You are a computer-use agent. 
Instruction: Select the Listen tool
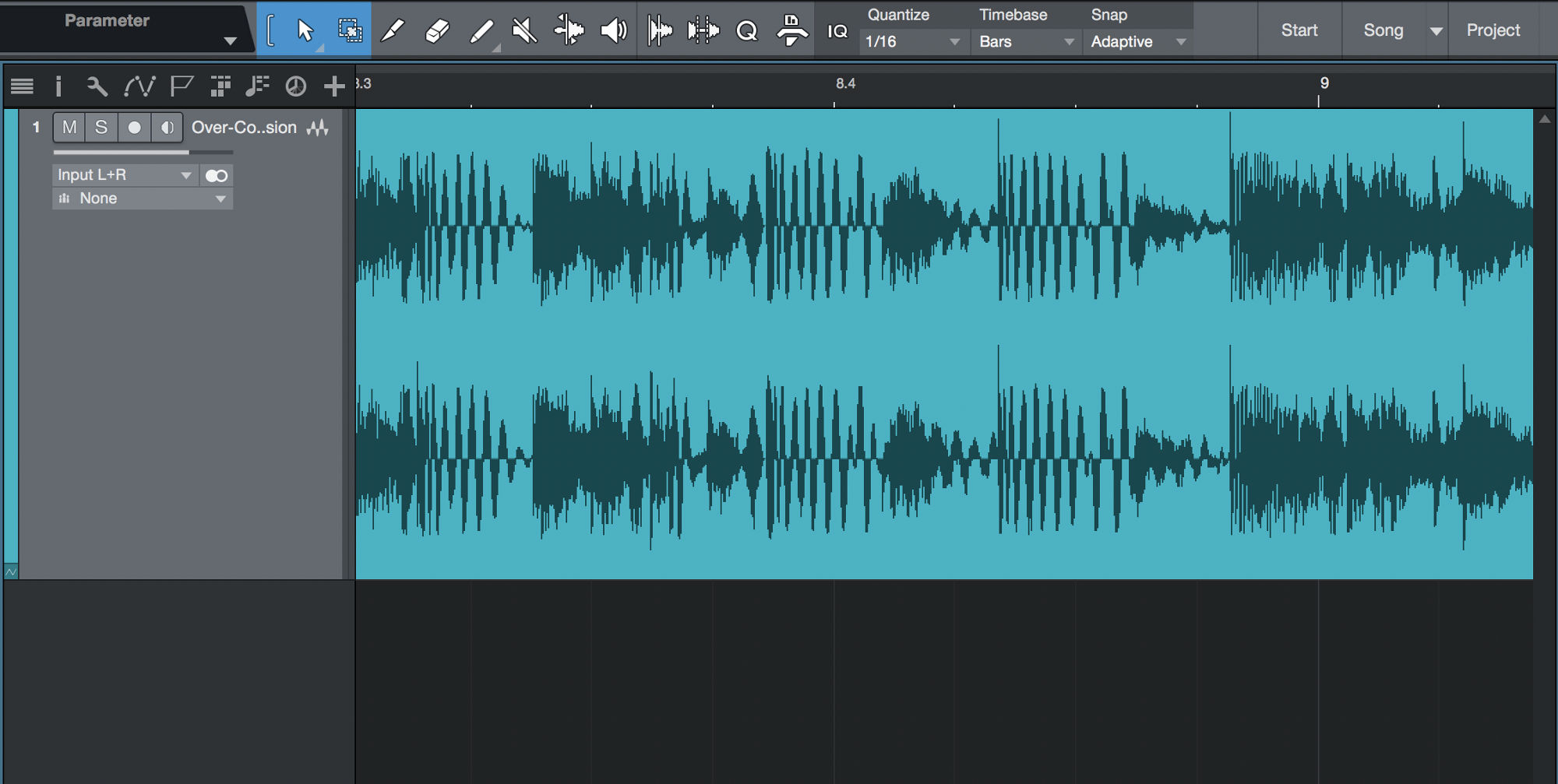[x=614, y=30]
